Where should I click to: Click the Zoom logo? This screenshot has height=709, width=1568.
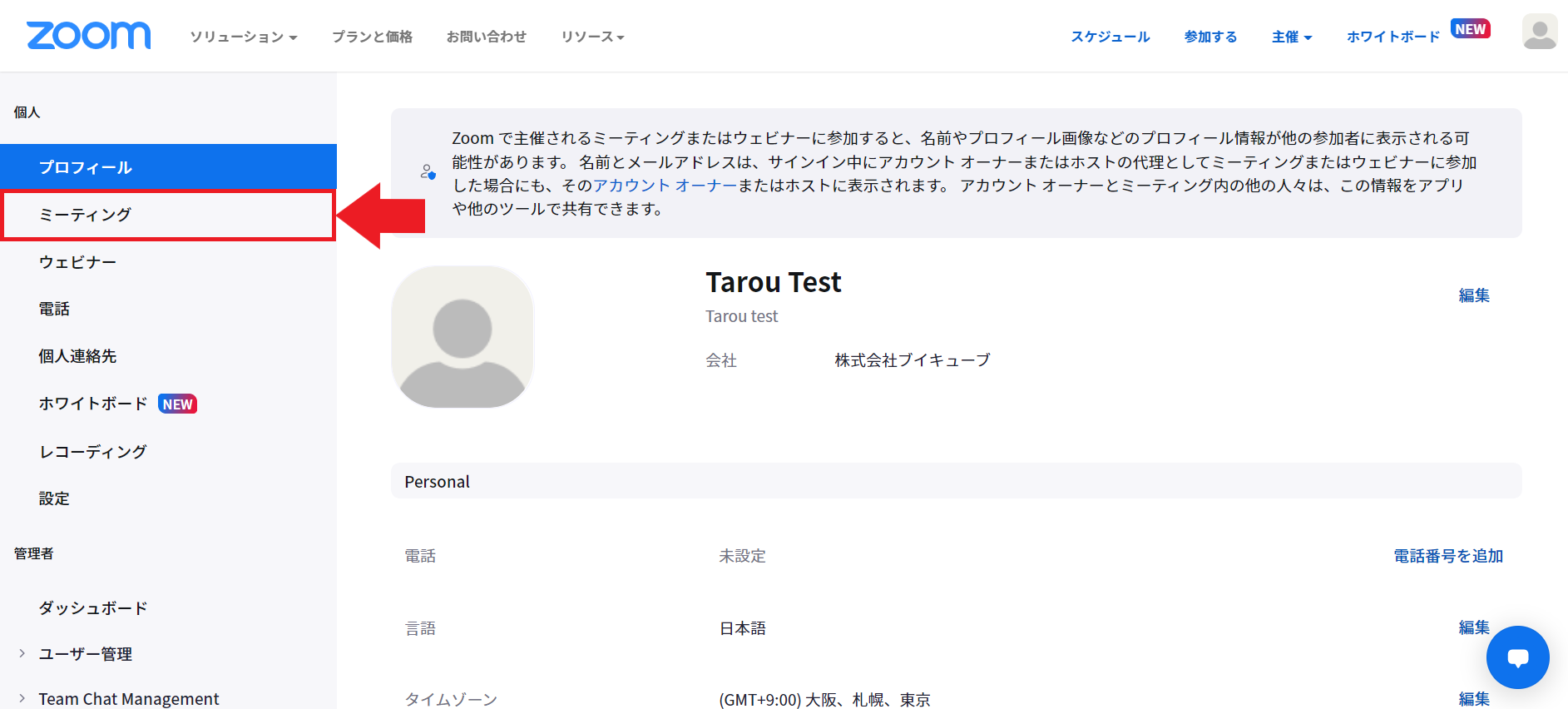[x=88, y=36]
